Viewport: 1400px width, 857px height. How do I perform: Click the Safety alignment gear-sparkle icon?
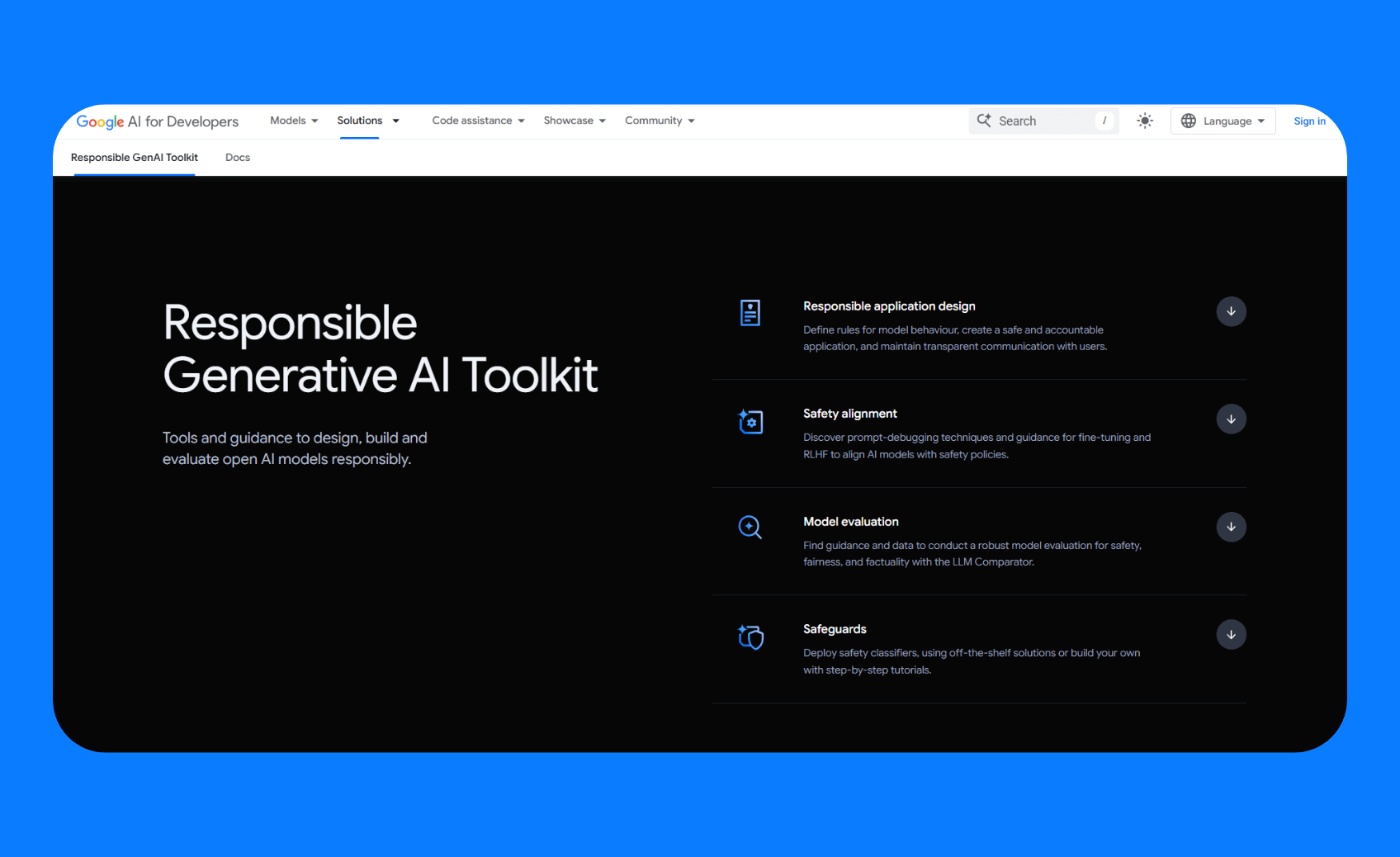pyautogui.click(x=750, y=421)
